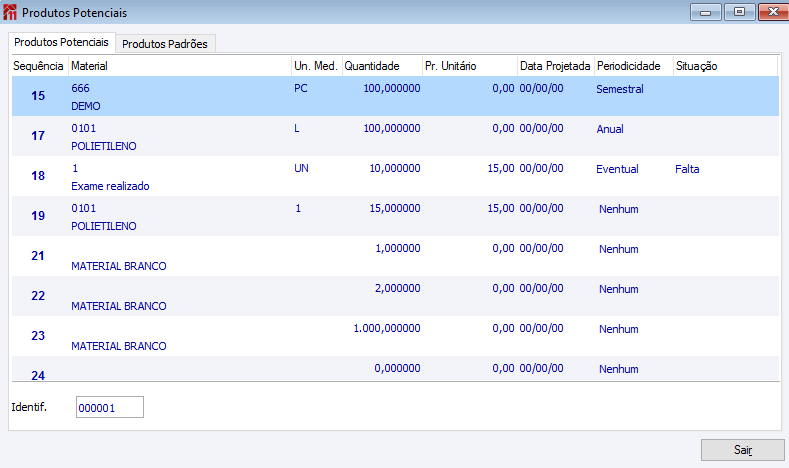This screenshot has height=468, width=789.
Task: Click the Pr. Unitário column header
Action: tap(470, 66)
